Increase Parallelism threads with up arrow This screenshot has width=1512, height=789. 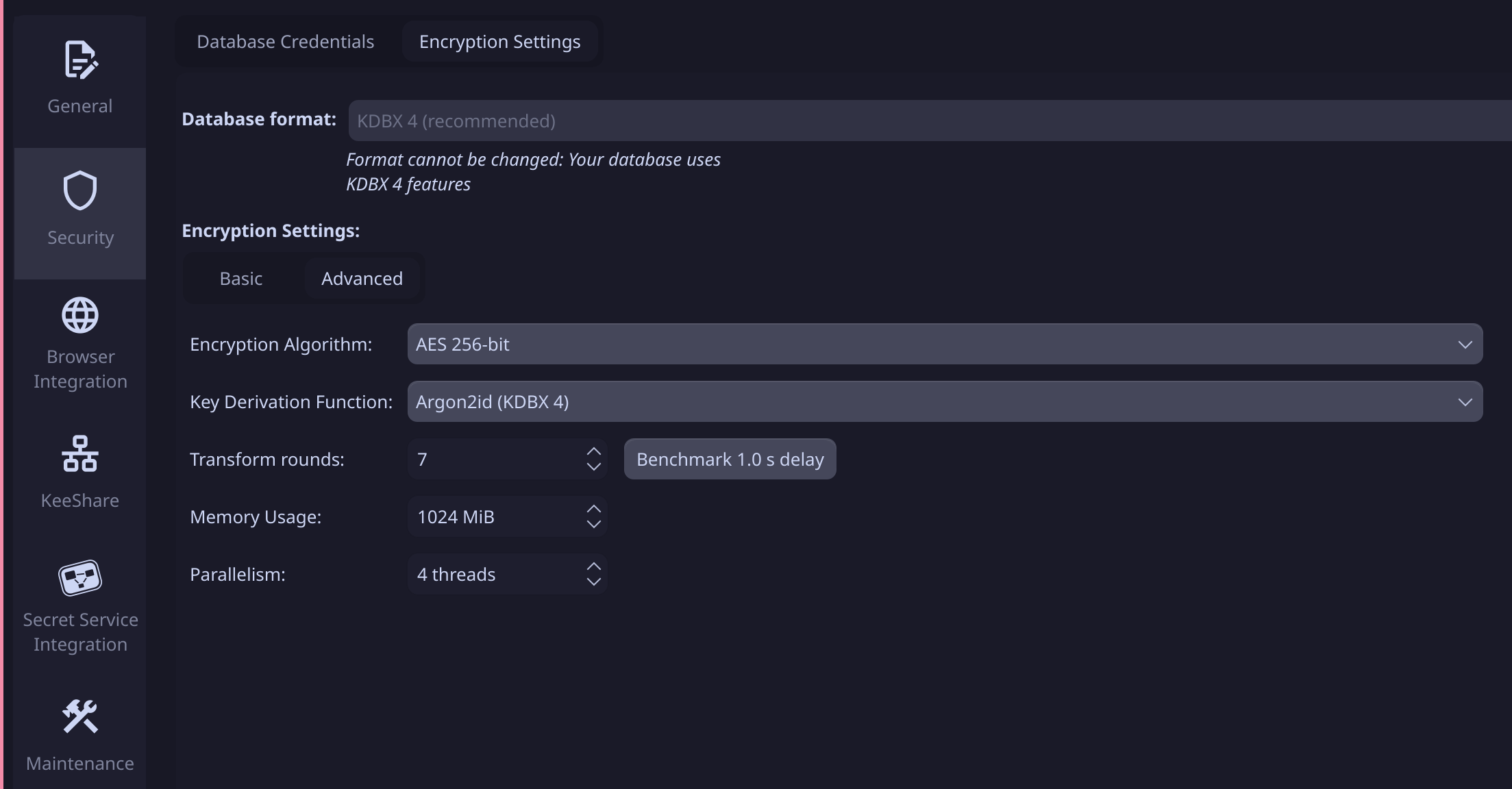coord(594,567)
